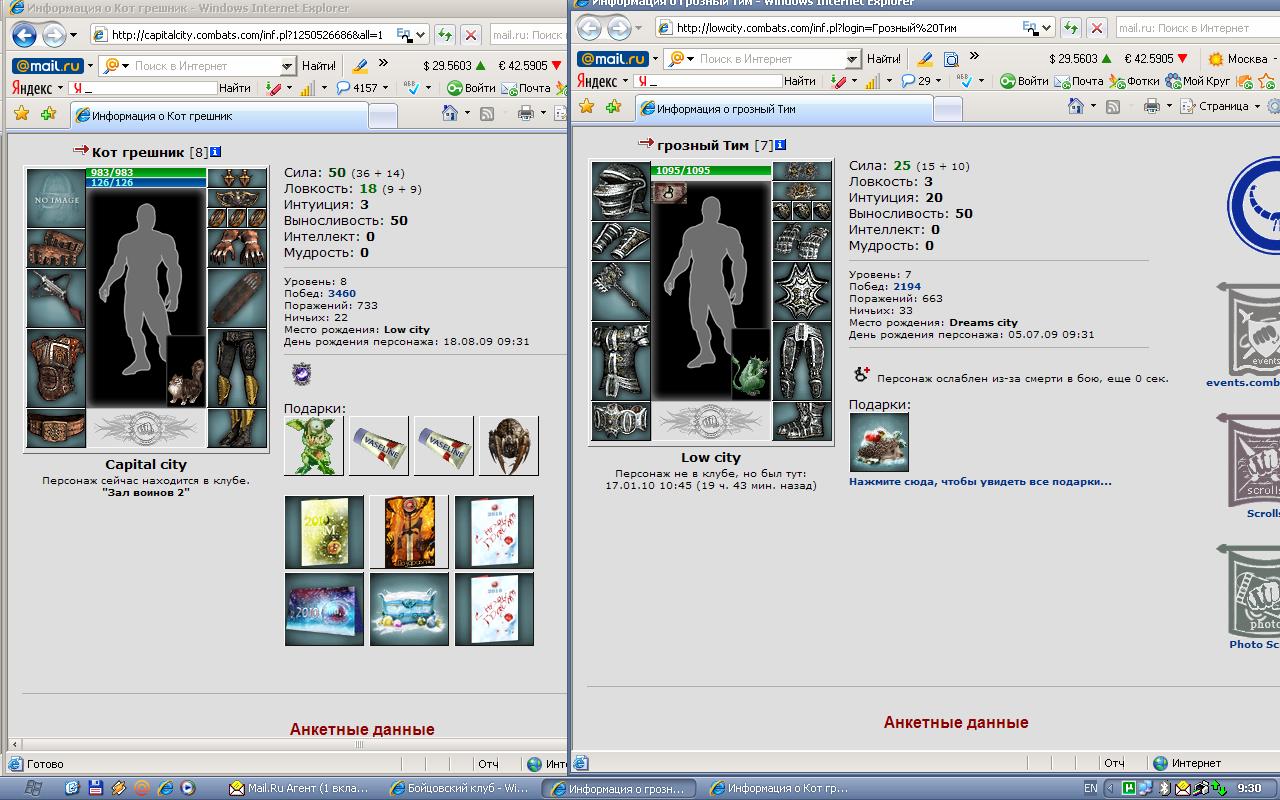1280x800 pixels.
Task: Switch to Бойцовский клуб taskbar button
Action: pyautogui.click(x=461, y=788)
